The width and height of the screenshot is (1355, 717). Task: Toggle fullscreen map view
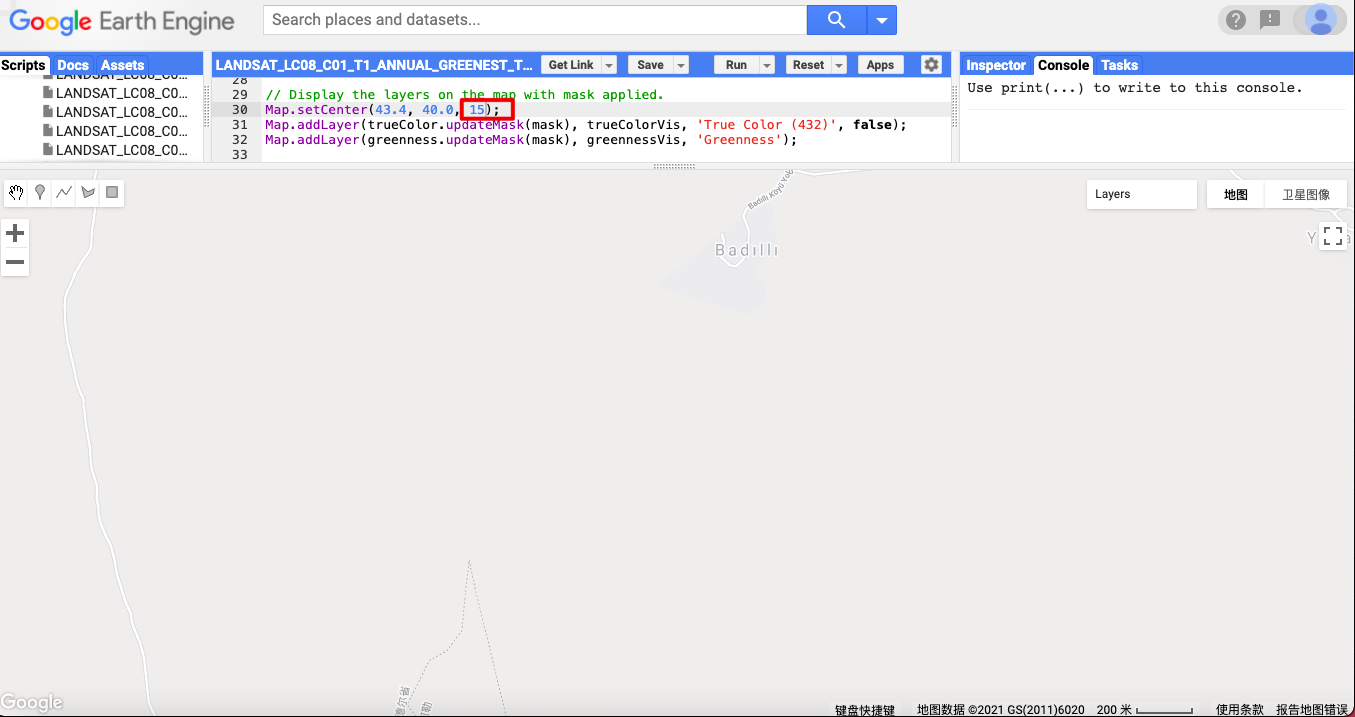point(1332,236)
